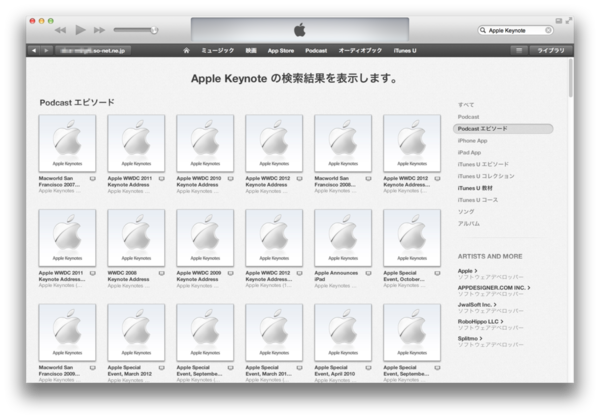
Task: Open the APPDESIGNER.COM INC. link
Action: coord(494,288)
